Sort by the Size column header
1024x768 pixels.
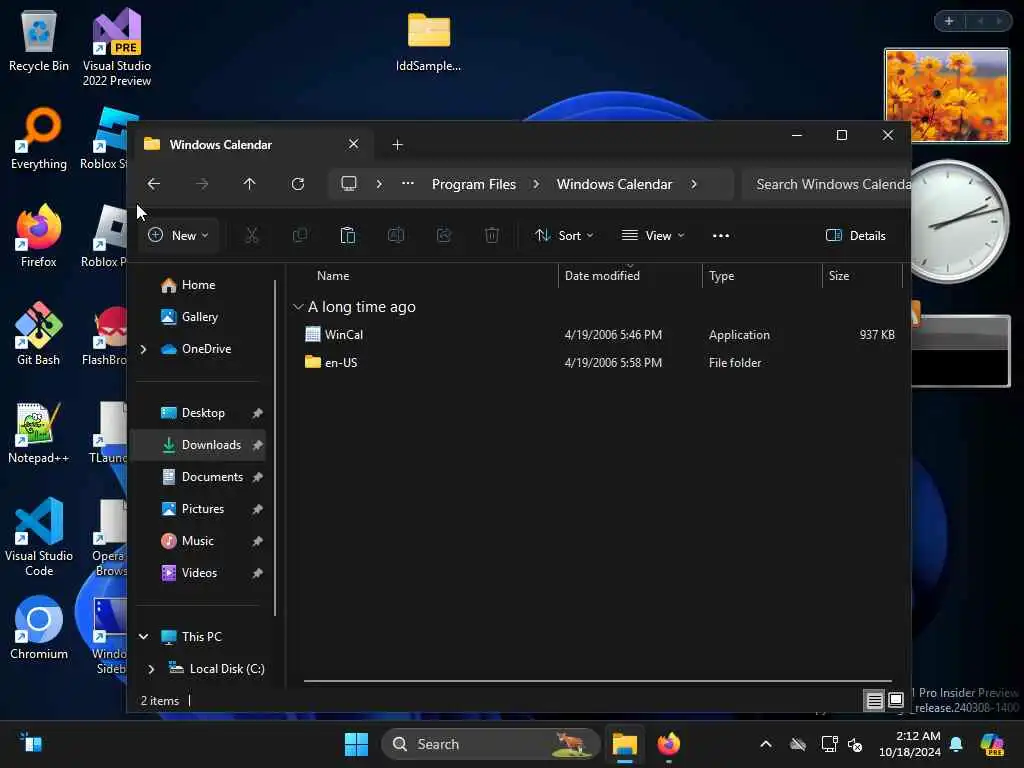(x=839, y=276)
